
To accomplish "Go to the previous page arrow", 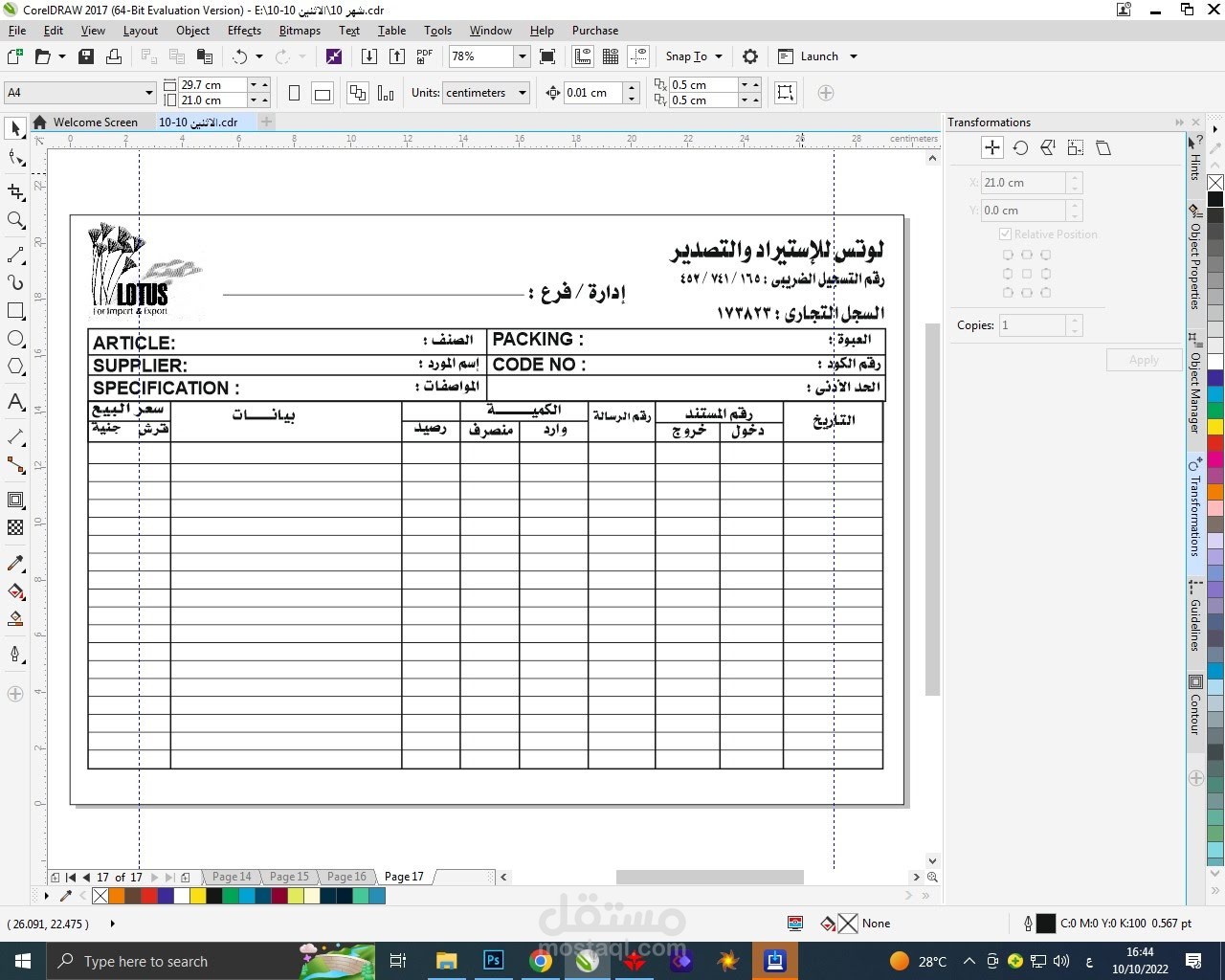I will pyautogui.click(x=87, y=877).
